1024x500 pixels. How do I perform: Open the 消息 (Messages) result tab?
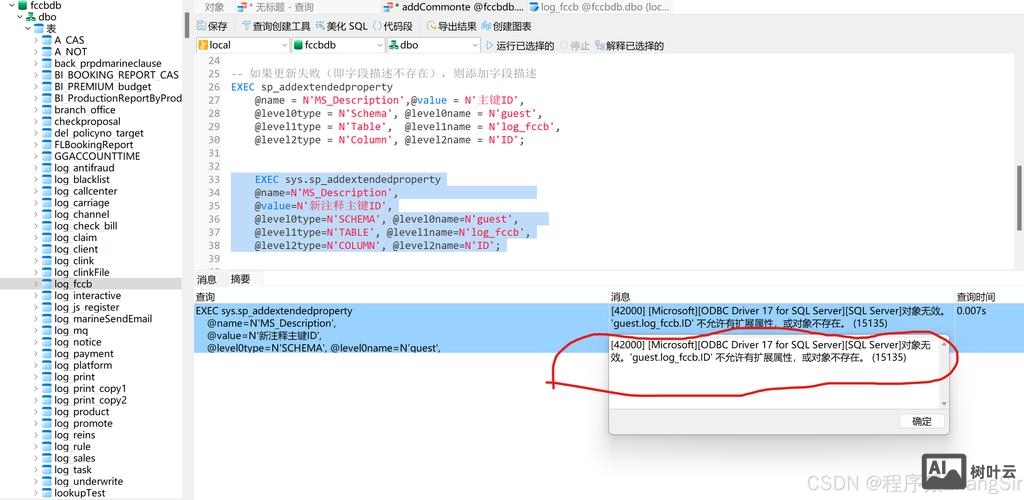click(x=207, y=279)
